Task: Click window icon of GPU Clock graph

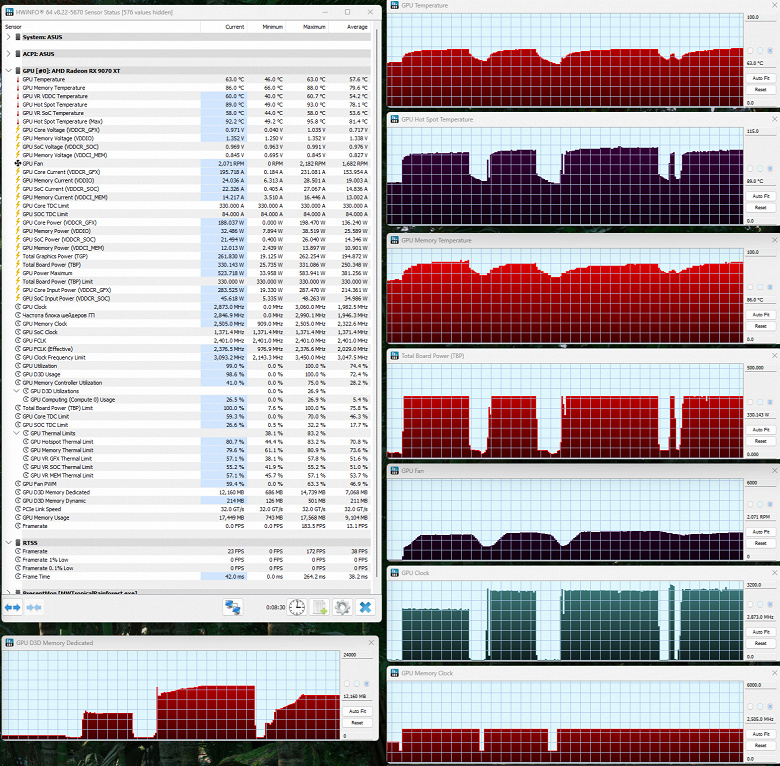Action: [x=394, y=573]
